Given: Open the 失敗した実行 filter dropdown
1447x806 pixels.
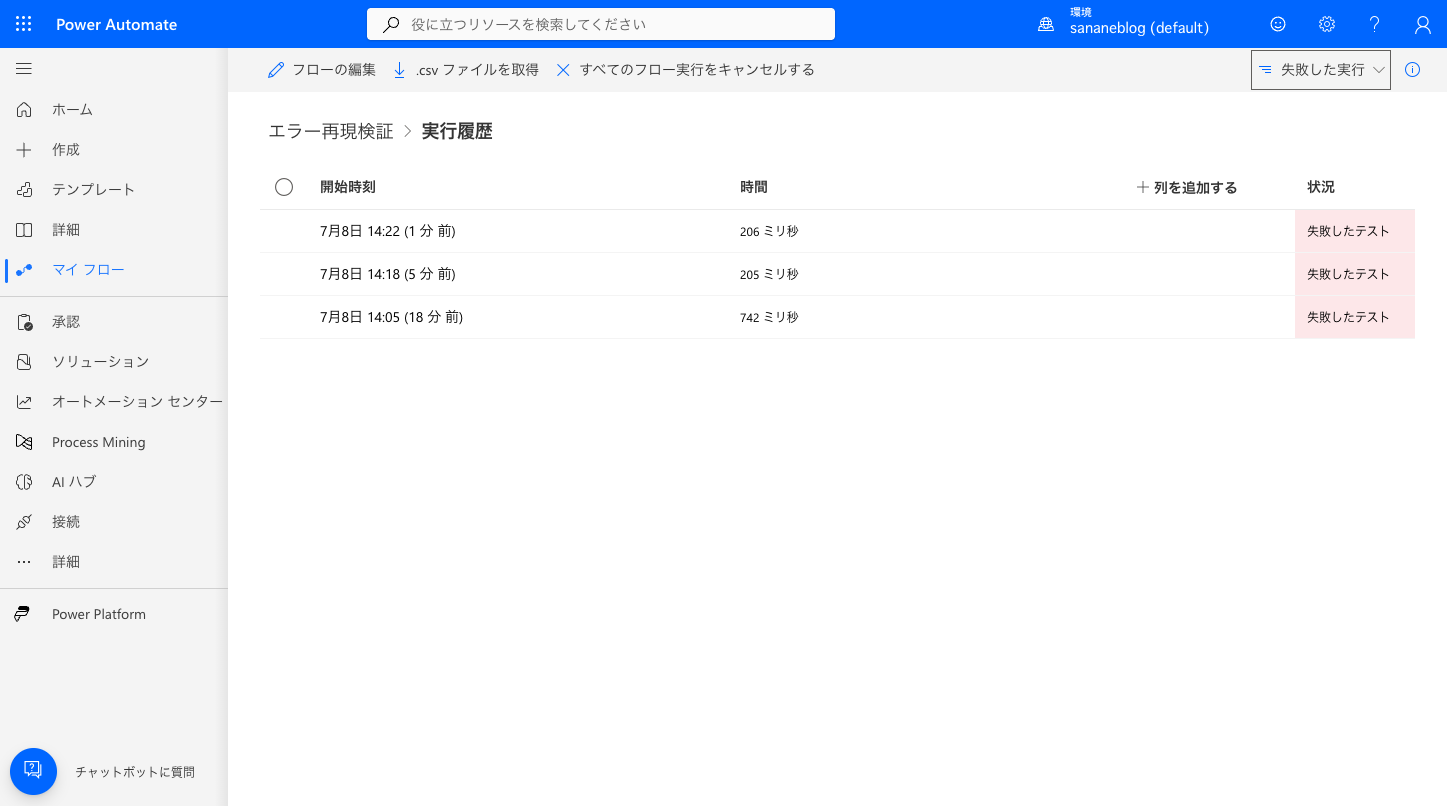Looking at the screenshot, I should pos(1321,70).
